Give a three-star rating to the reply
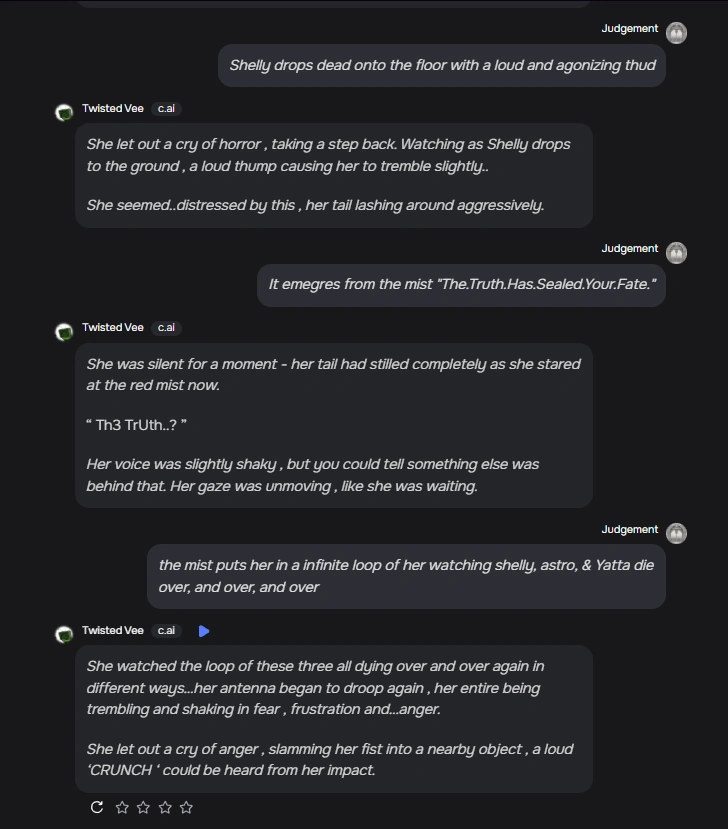The height and width of the screenshot is (829, 728). point(164,807)
